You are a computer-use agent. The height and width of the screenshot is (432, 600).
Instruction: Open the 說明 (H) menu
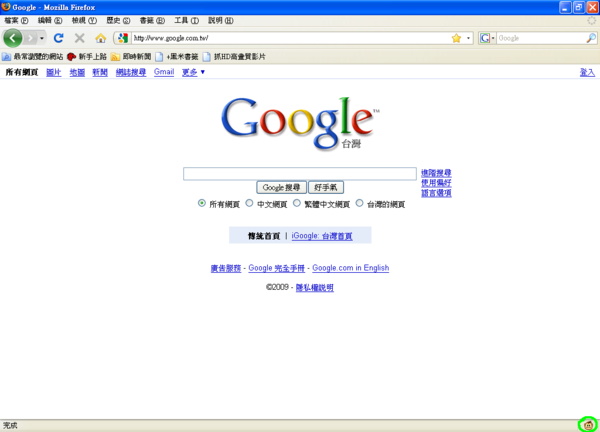[220, 20]
